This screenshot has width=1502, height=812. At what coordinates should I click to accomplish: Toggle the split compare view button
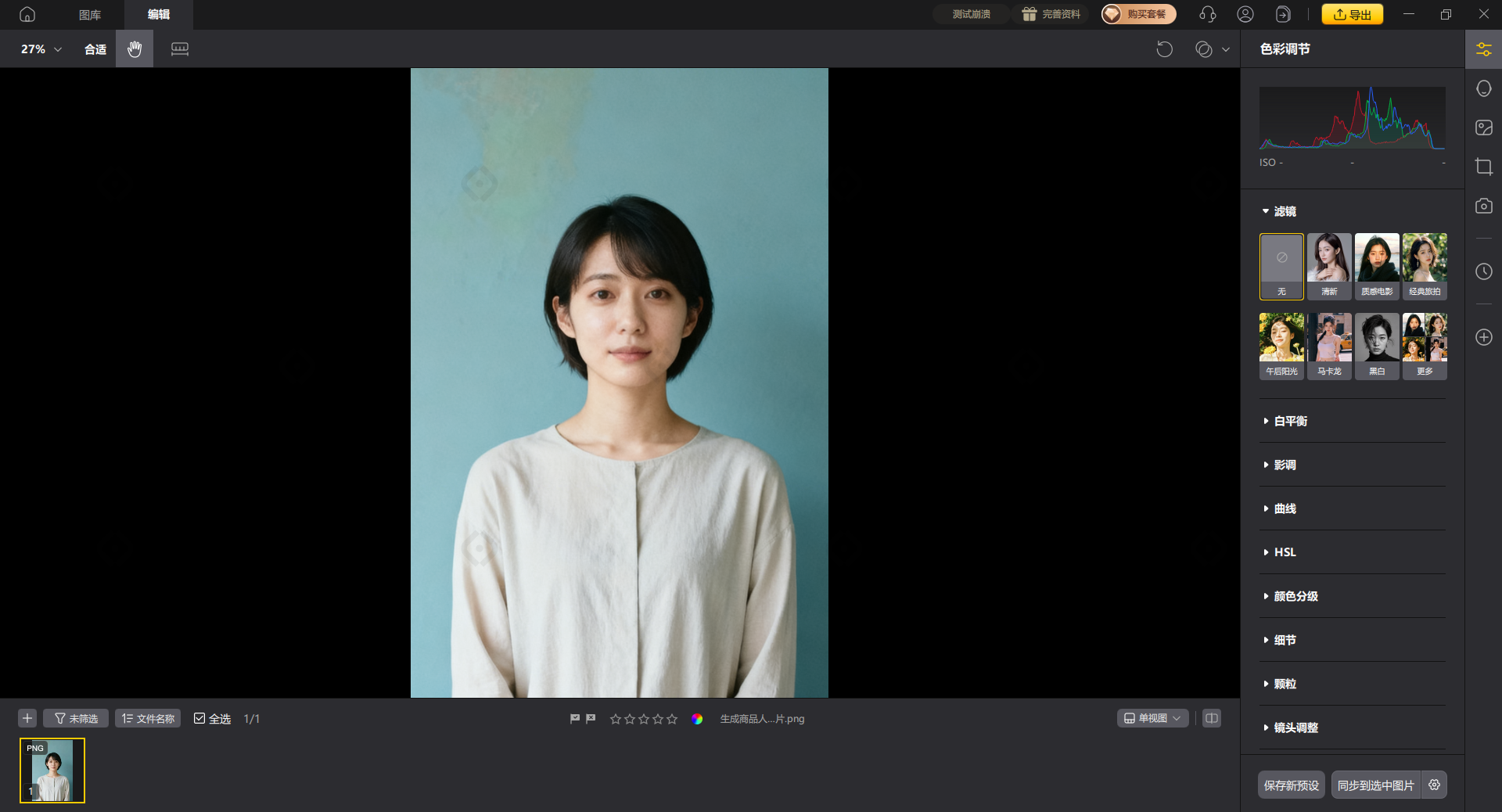tap(1211, 718)
